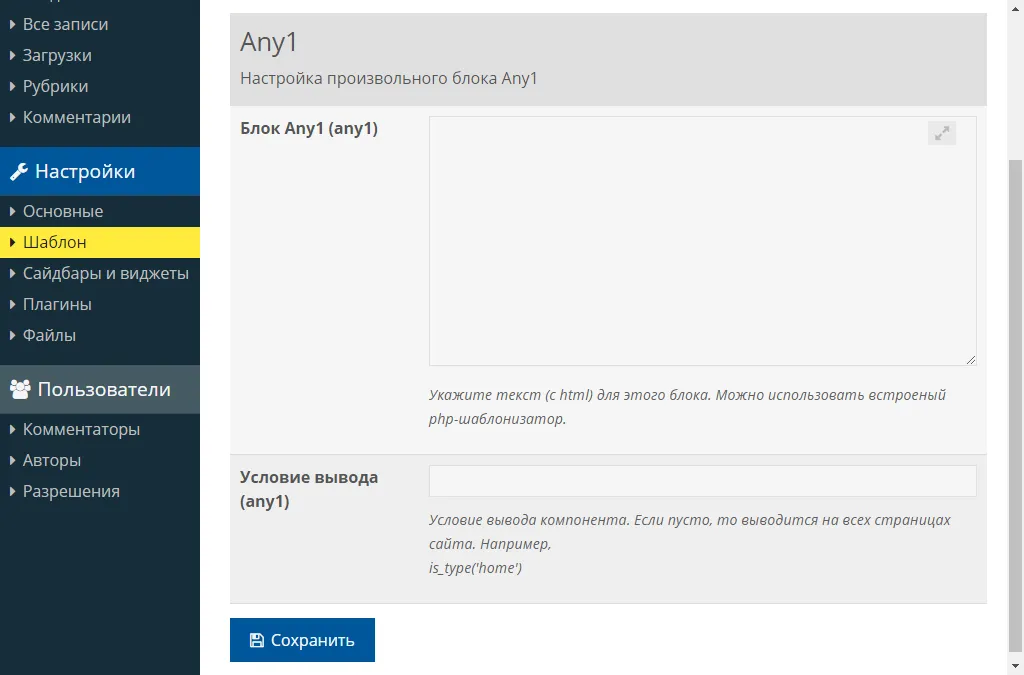Open Разрешения permissions page
The image size is (1024, 675).
[71, 491]
